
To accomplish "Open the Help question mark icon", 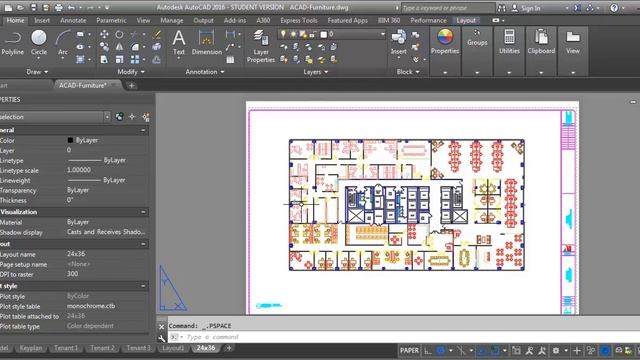I will 614,8.
